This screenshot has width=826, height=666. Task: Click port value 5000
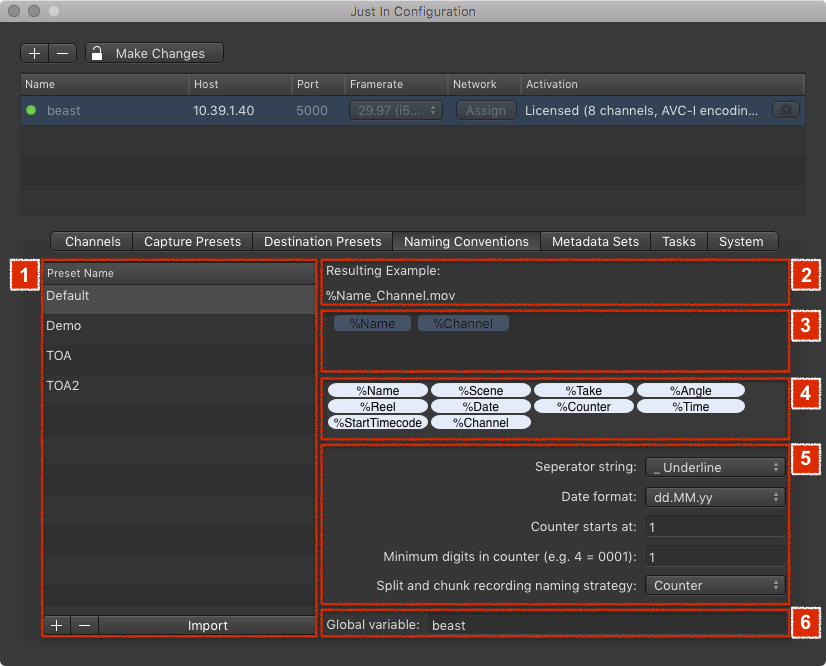coord(312,111)
